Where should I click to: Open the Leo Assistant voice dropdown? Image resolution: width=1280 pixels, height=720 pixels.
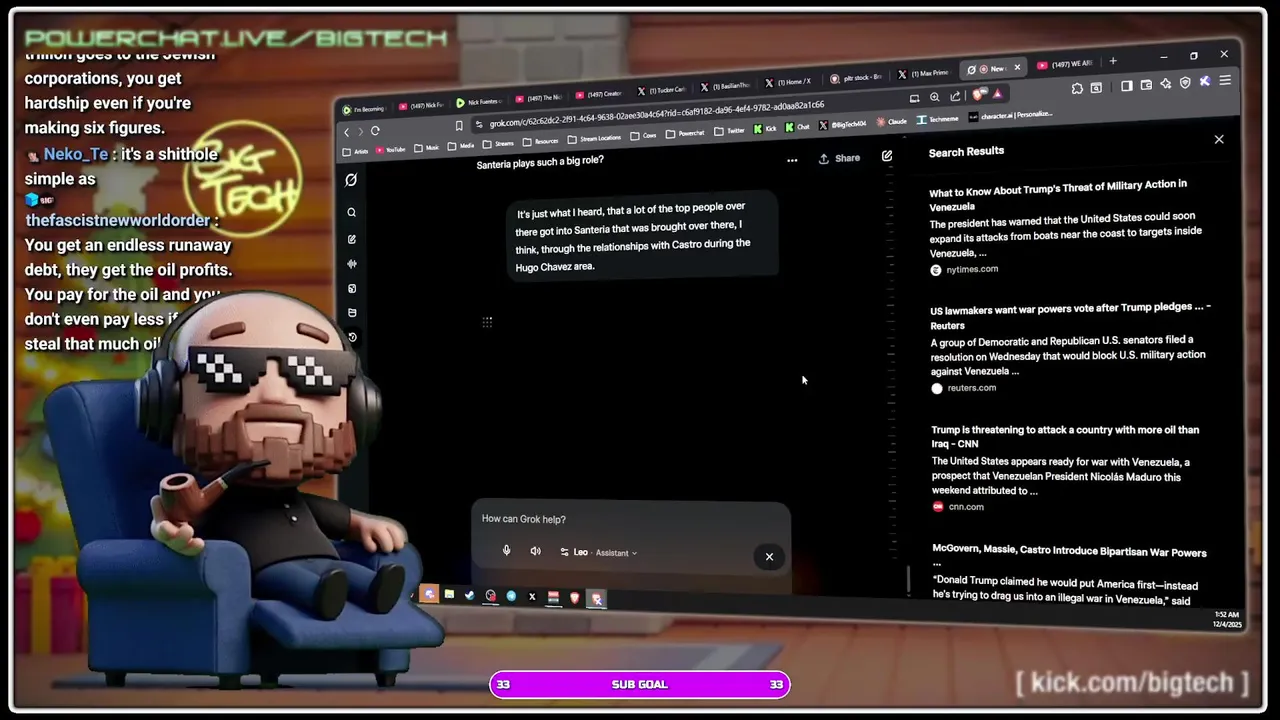(x=599, y=552)
